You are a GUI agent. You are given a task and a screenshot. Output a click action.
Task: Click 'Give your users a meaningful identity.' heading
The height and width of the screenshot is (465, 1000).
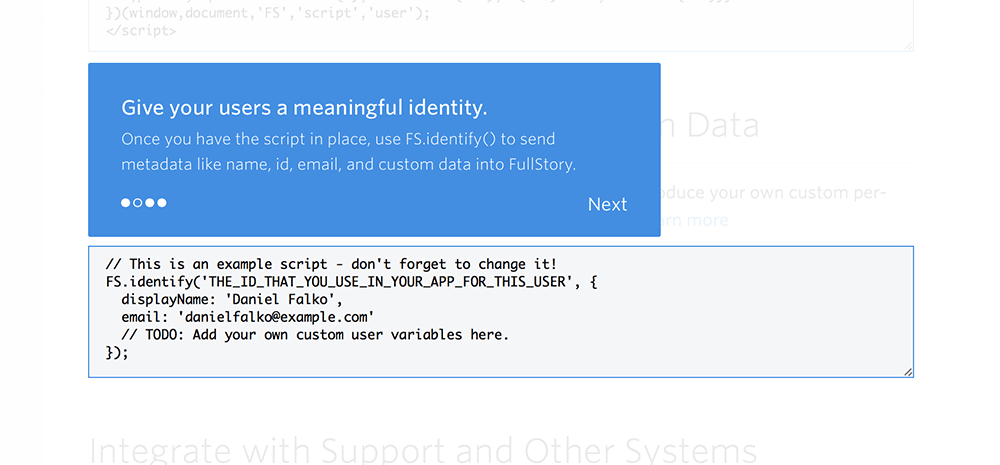coord(304,108)
